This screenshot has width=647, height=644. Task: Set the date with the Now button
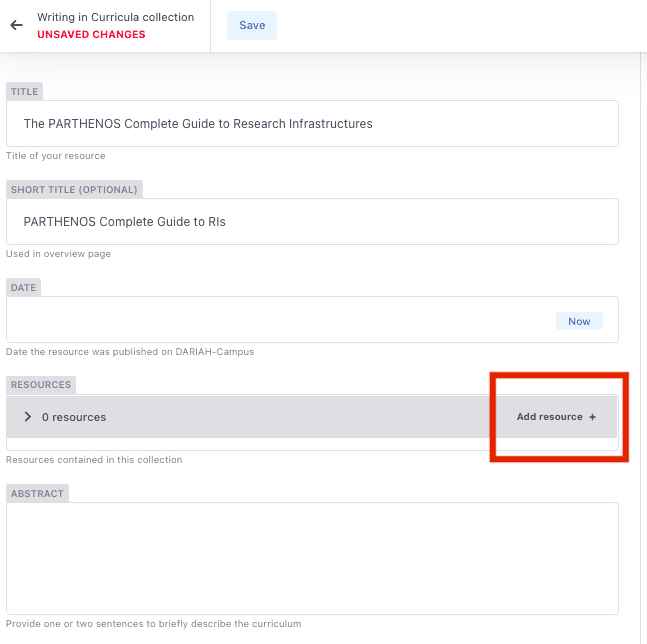(x=579, y=321)
